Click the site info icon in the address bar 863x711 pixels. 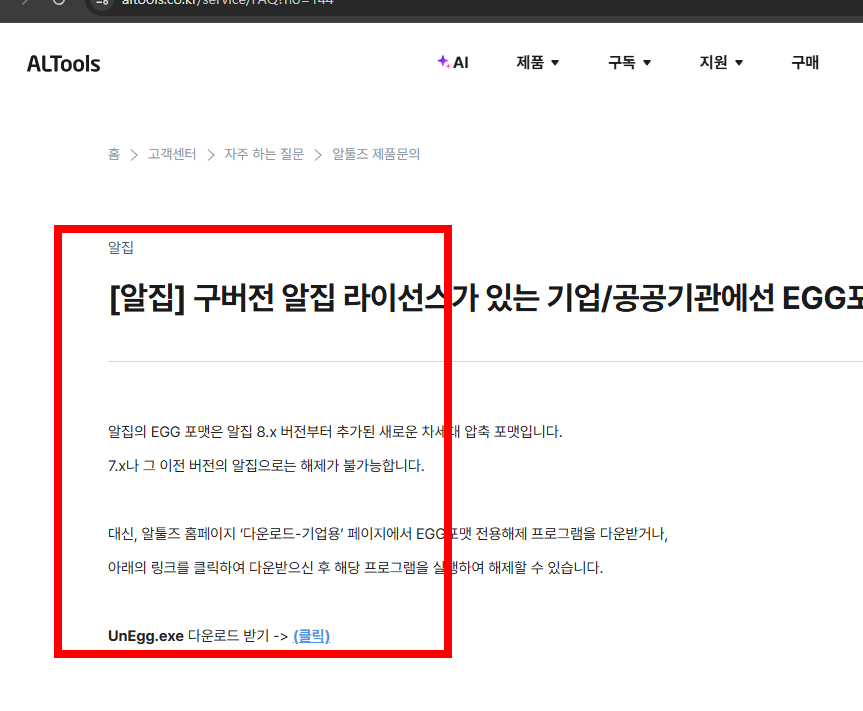click(x=103, y=4)
